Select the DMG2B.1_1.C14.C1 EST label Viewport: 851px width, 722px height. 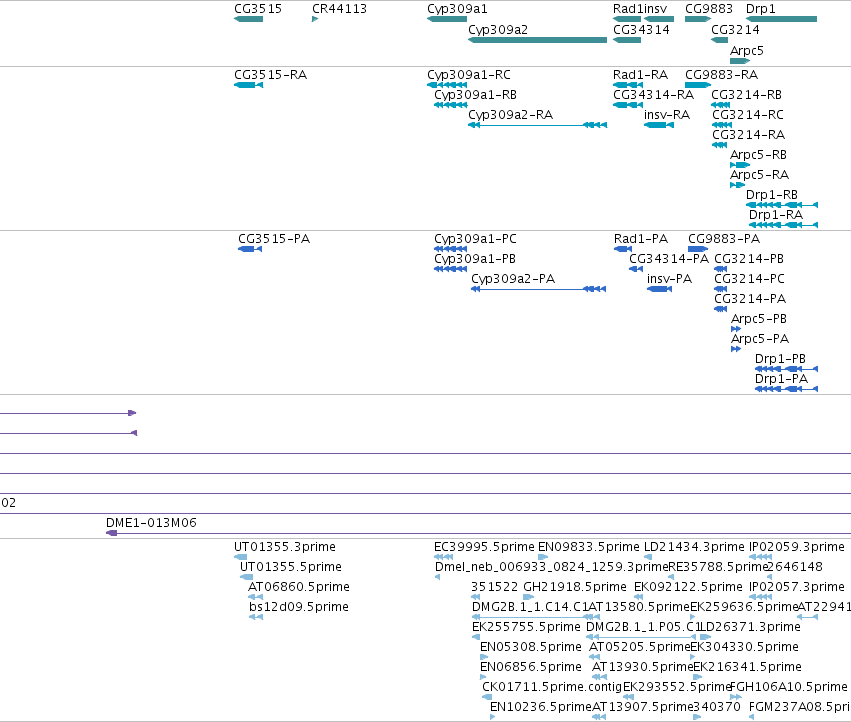530,607
